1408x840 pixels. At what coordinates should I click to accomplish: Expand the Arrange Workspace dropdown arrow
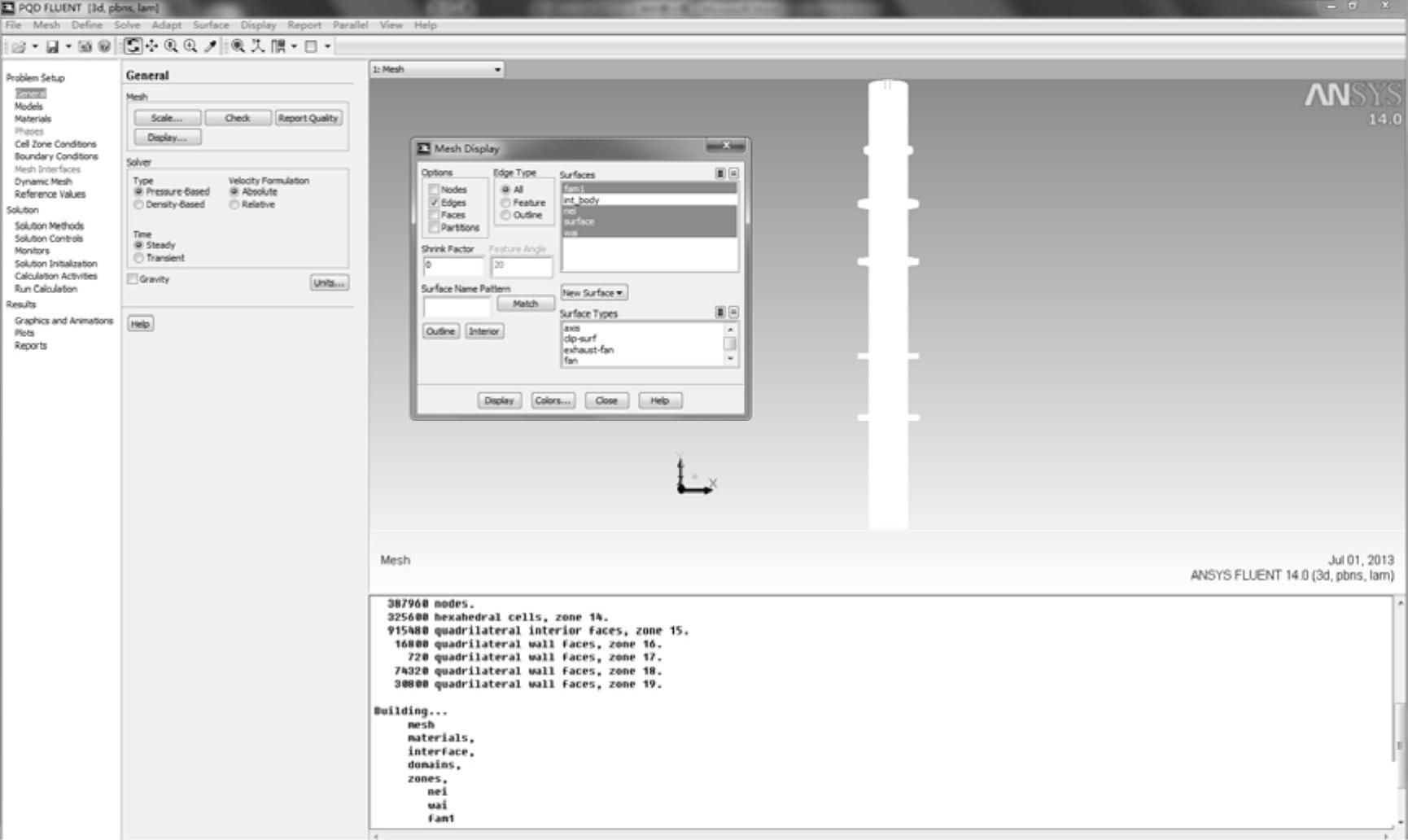coord(294,46)
